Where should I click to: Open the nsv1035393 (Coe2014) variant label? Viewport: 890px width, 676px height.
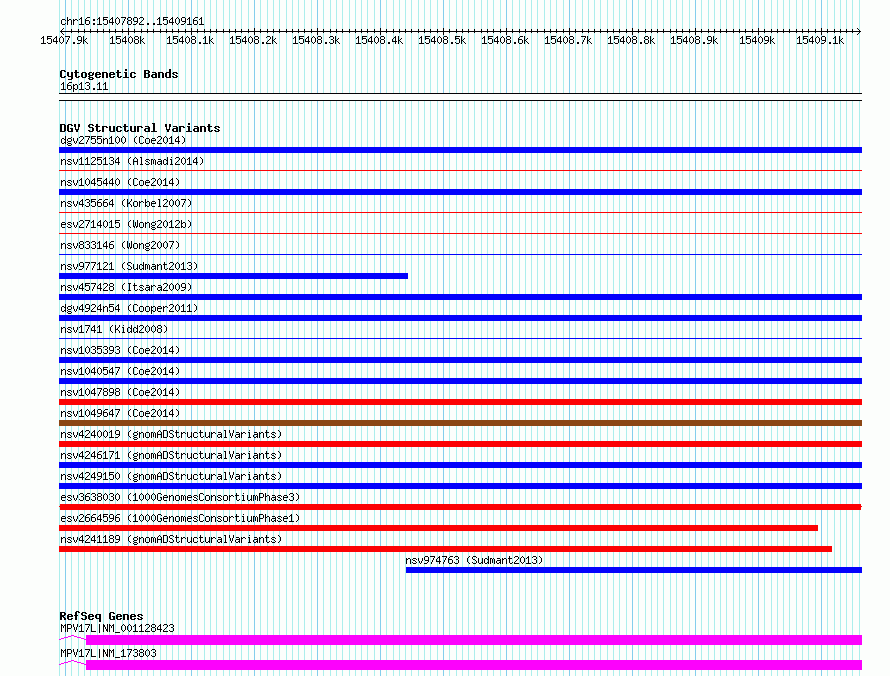point(120,350)
